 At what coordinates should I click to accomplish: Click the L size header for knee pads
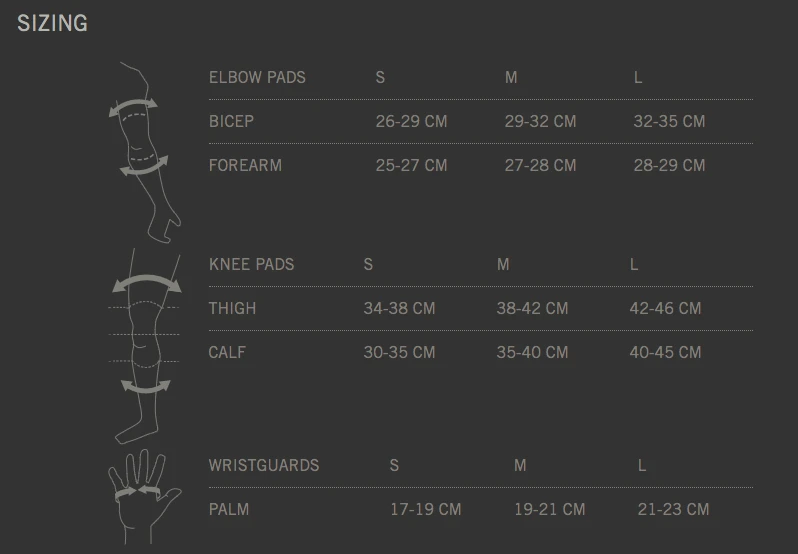634,264
